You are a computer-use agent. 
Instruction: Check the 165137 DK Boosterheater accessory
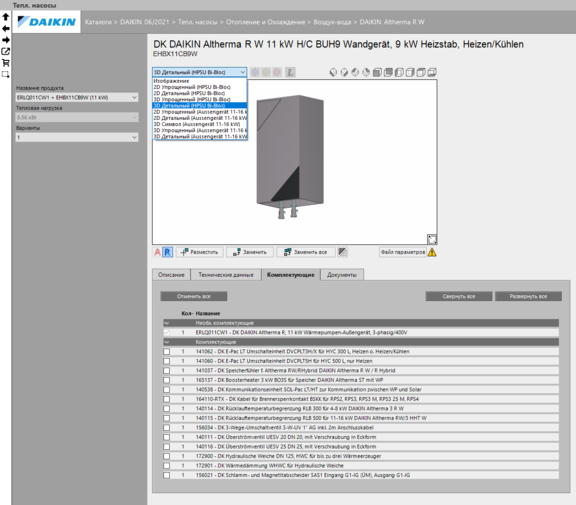click(x=167, y=380)
